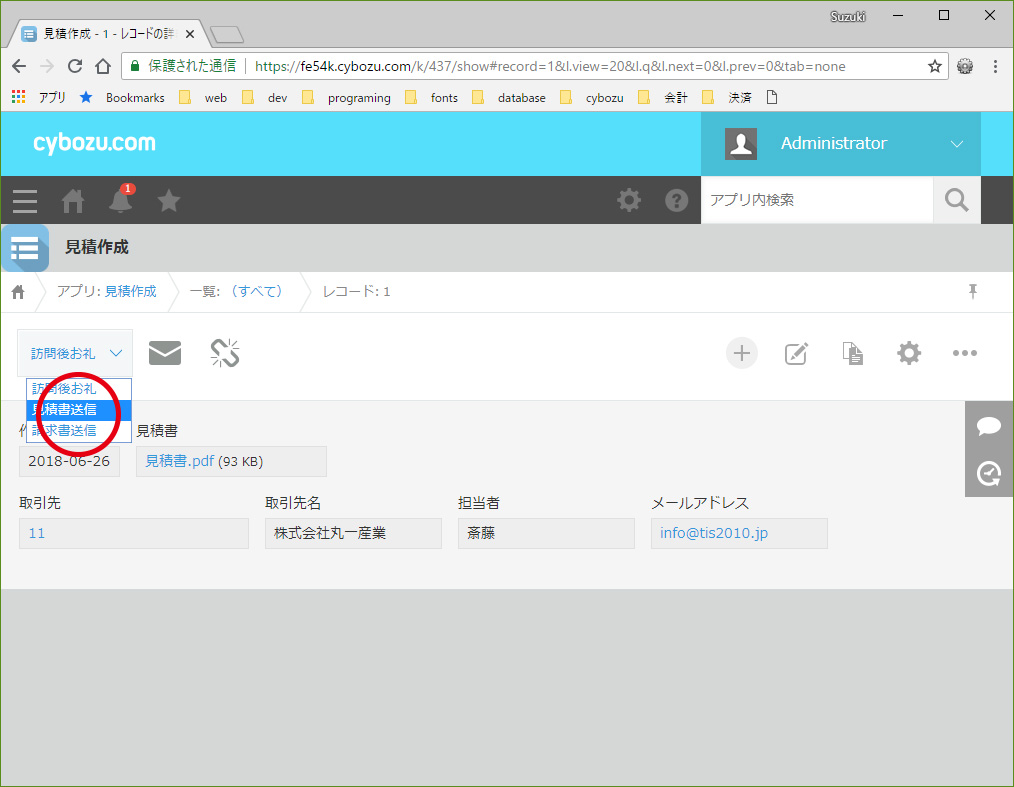Click the broken chain link icon
The height and width of the screenshot is (787, 1014).
(225, 353)
